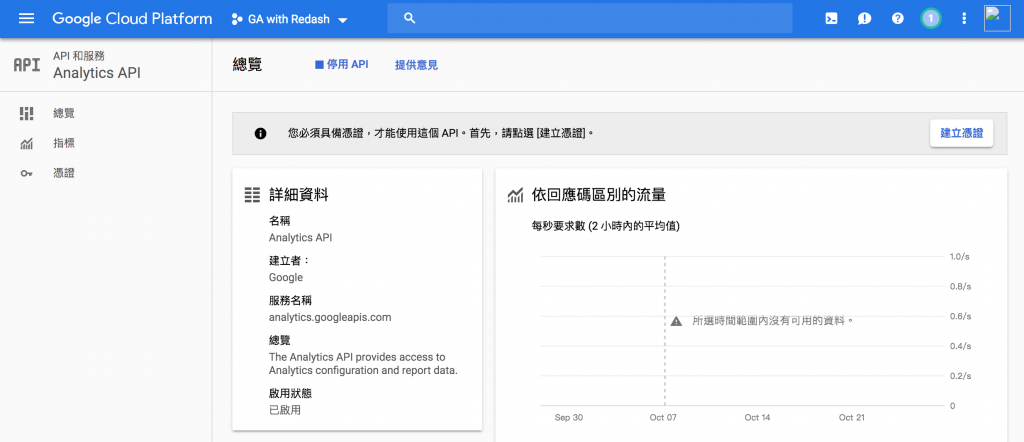Select analytics.googleapis.com service name text
Viewport: 1024px width, 442px height.
pos(330,318)
